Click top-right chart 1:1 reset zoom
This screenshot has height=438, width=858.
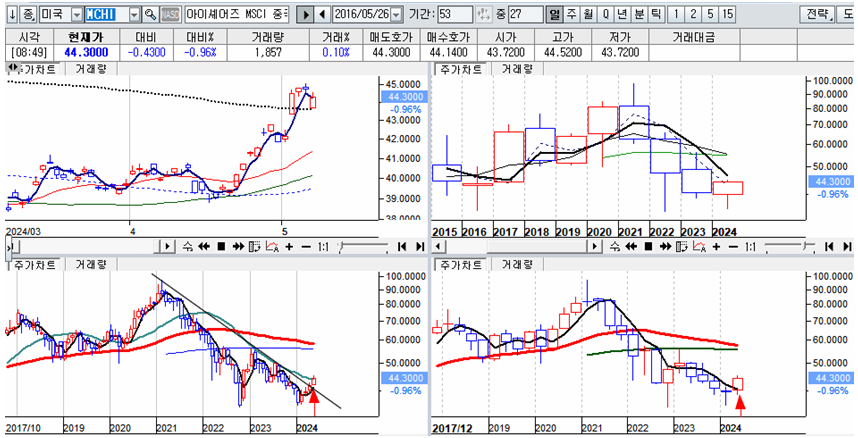(x=749, y=246)
